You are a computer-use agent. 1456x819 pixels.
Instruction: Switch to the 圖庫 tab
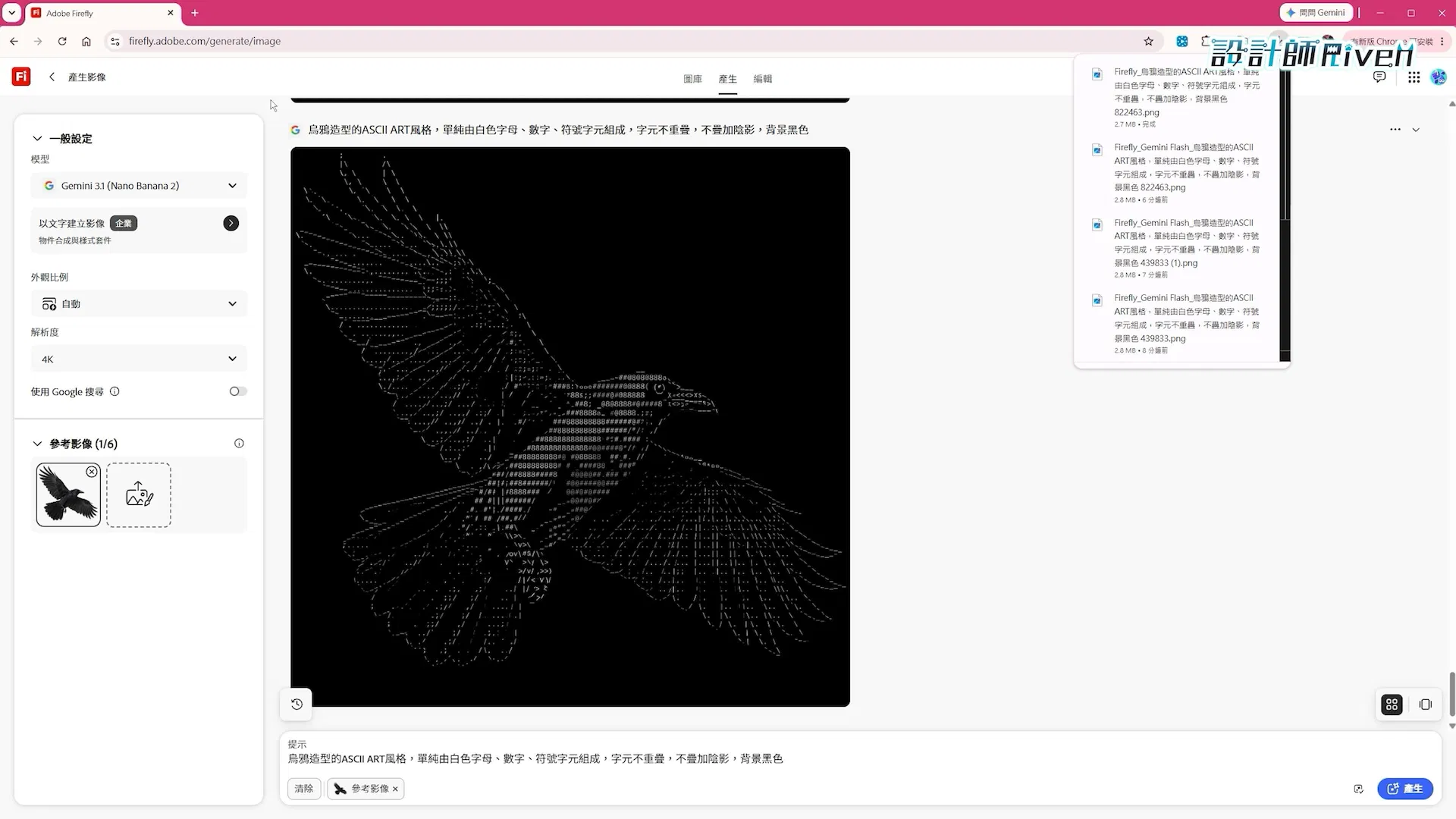click(692, 79)
